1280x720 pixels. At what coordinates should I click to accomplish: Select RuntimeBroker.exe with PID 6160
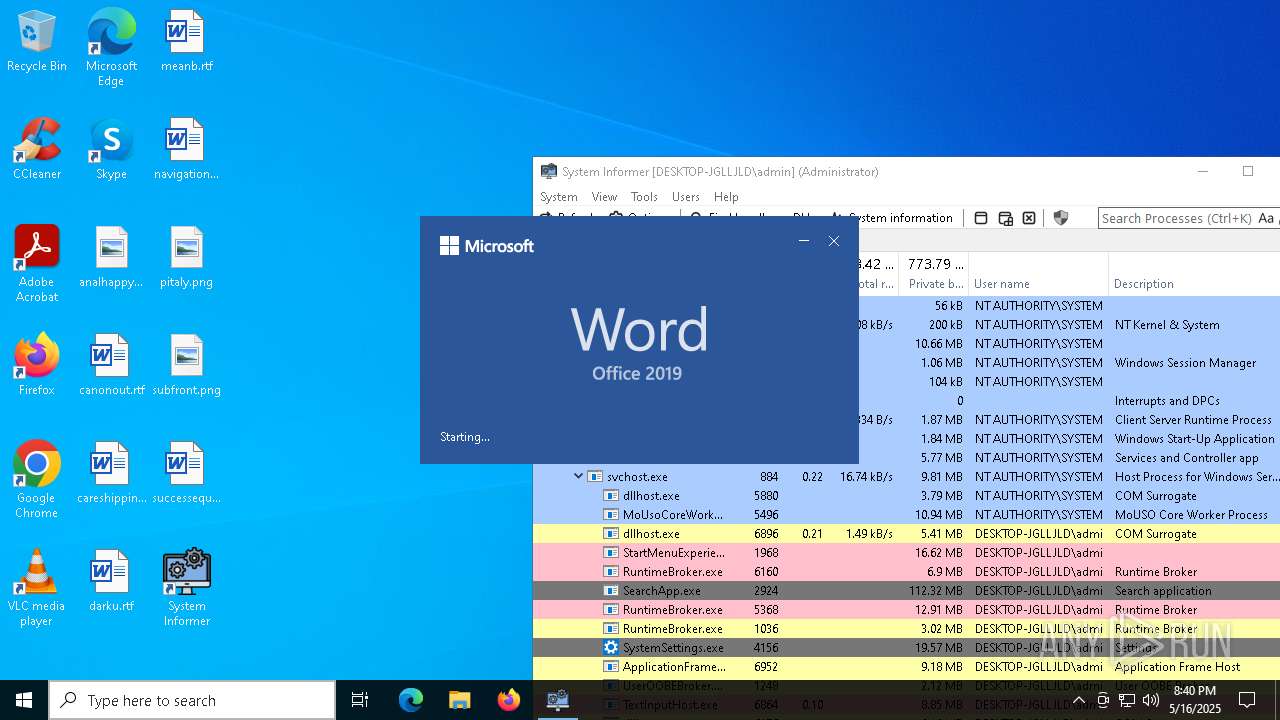pos(906,572)
